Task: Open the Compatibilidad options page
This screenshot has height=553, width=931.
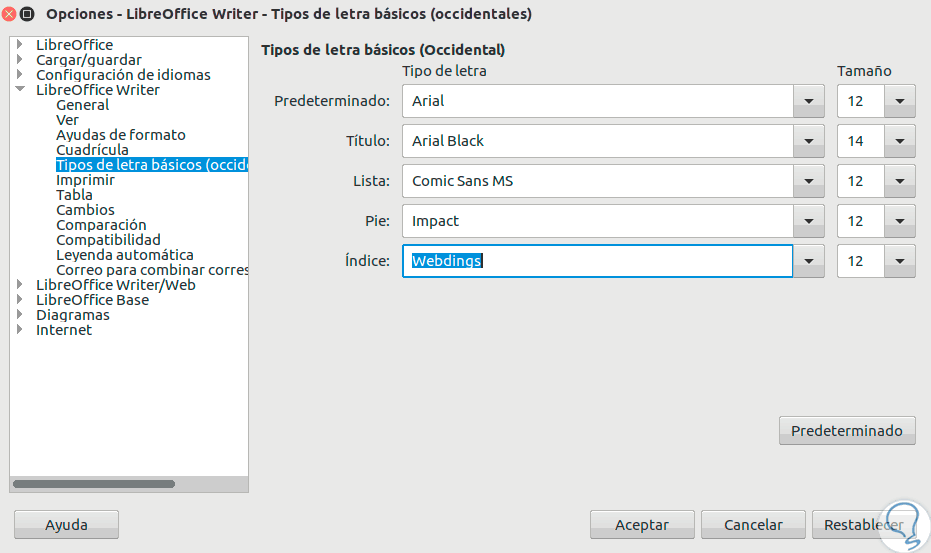Action: [x=108, y=240]
